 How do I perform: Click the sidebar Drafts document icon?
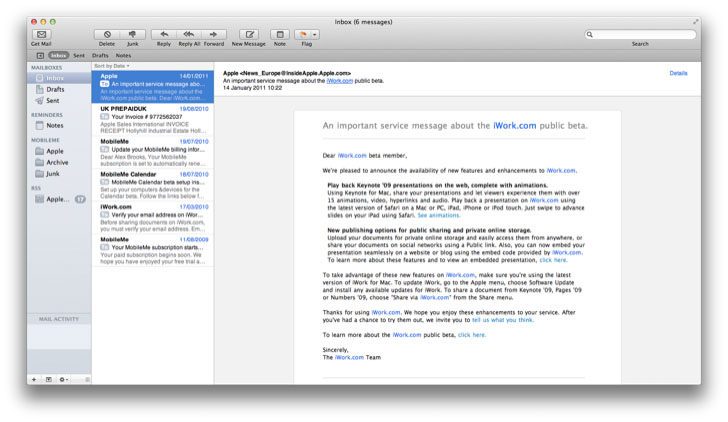coord(40,89)
